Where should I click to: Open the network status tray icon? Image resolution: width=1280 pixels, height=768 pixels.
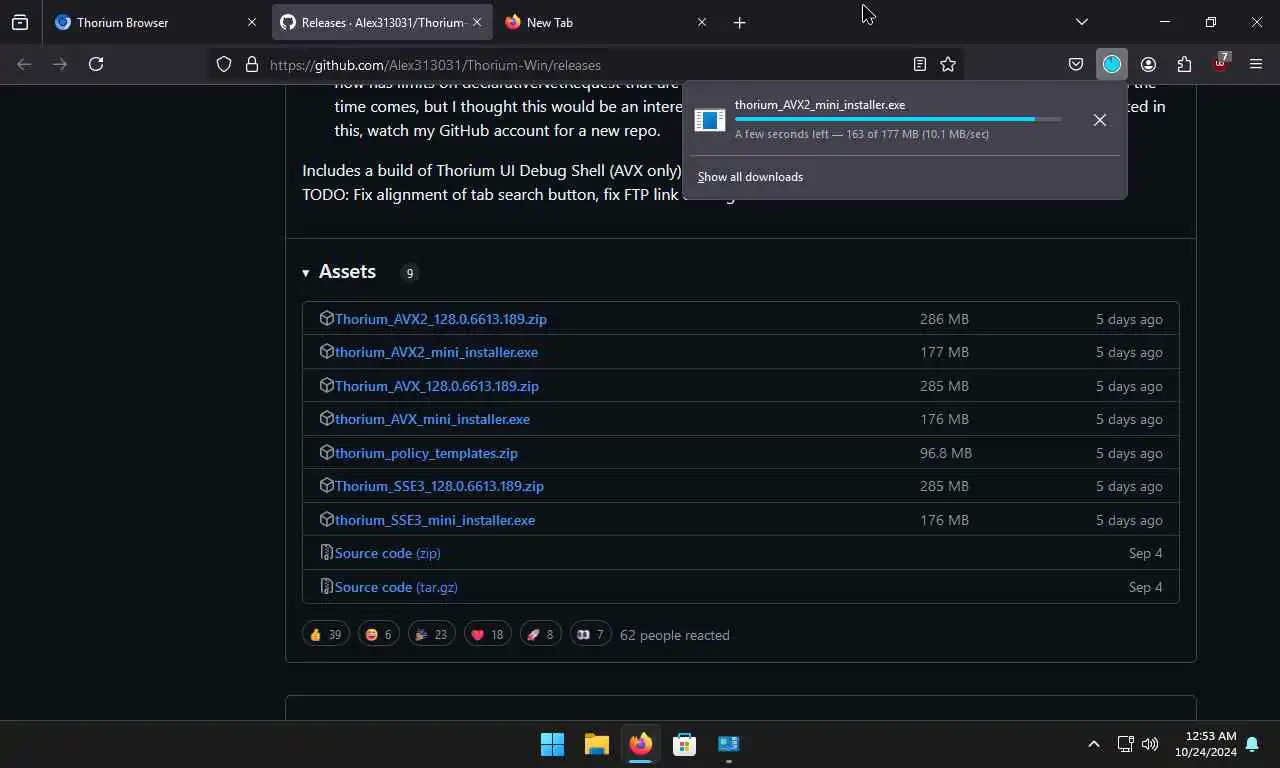[x=1125, y=744]
